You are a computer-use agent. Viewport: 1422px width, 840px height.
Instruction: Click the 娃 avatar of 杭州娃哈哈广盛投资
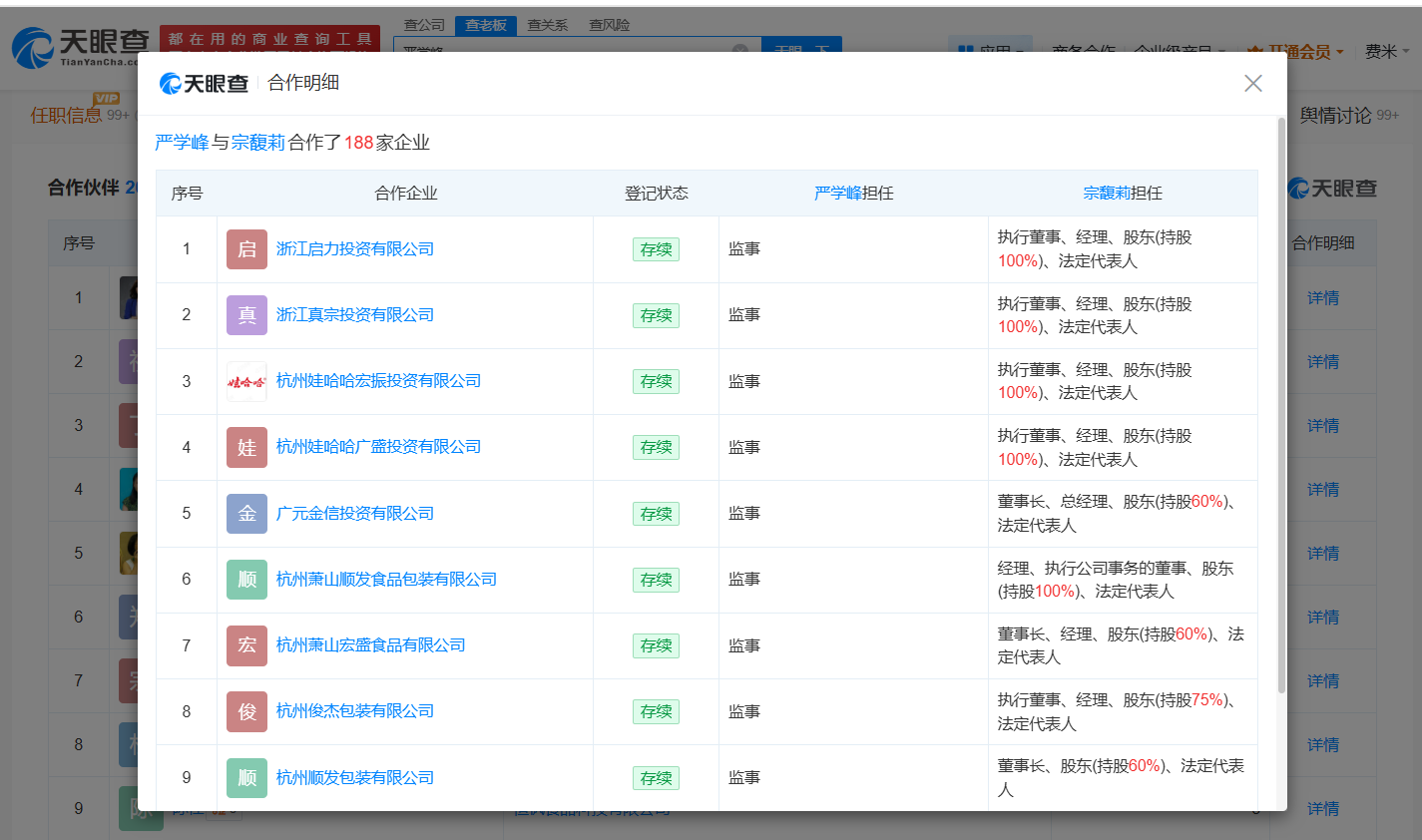point(246,447)
